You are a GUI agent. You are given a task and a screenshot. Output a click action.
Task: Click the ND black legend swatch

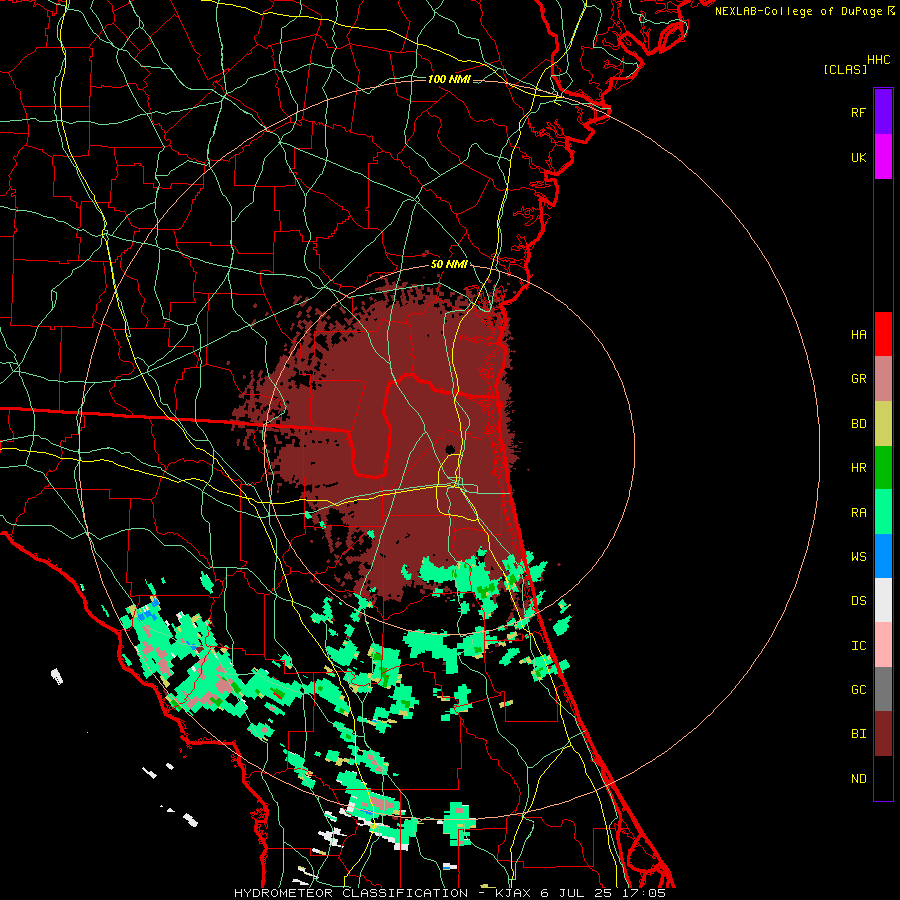tap(883, 778)
